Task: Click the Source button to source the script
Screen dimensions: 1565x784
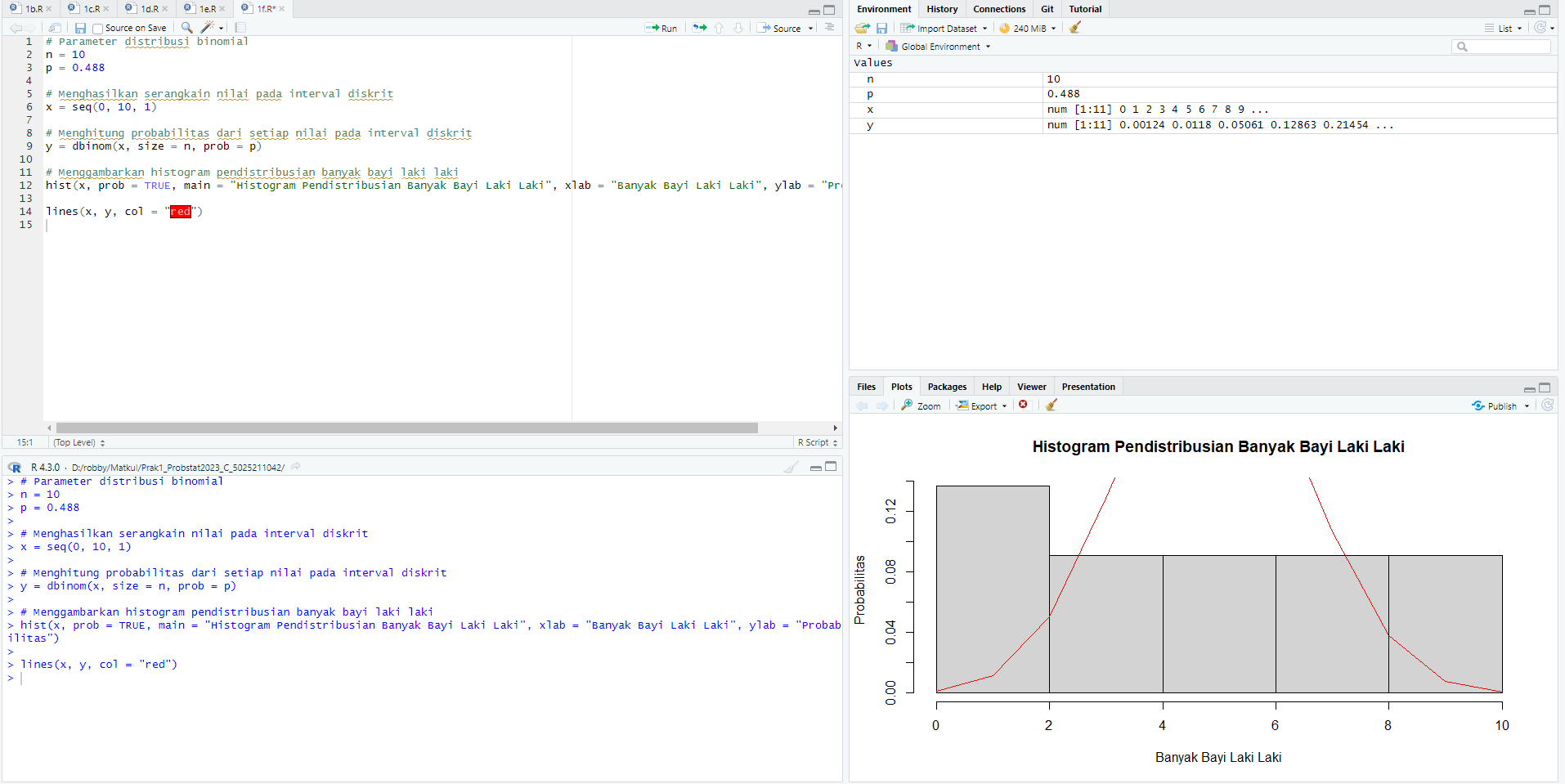Action: 779,28
